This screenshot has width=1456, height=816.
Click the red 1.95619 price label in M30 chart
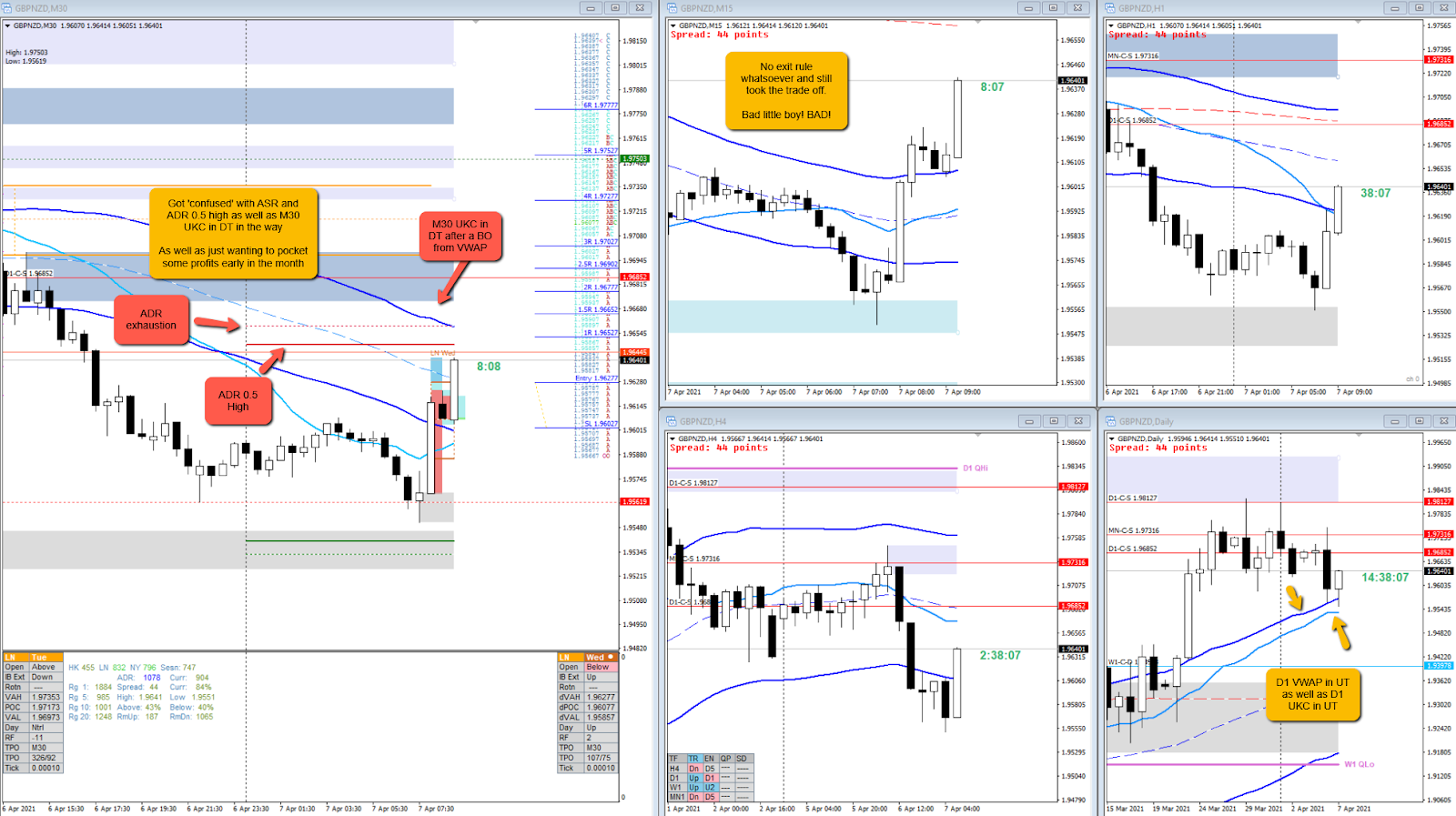click(634, 501)
